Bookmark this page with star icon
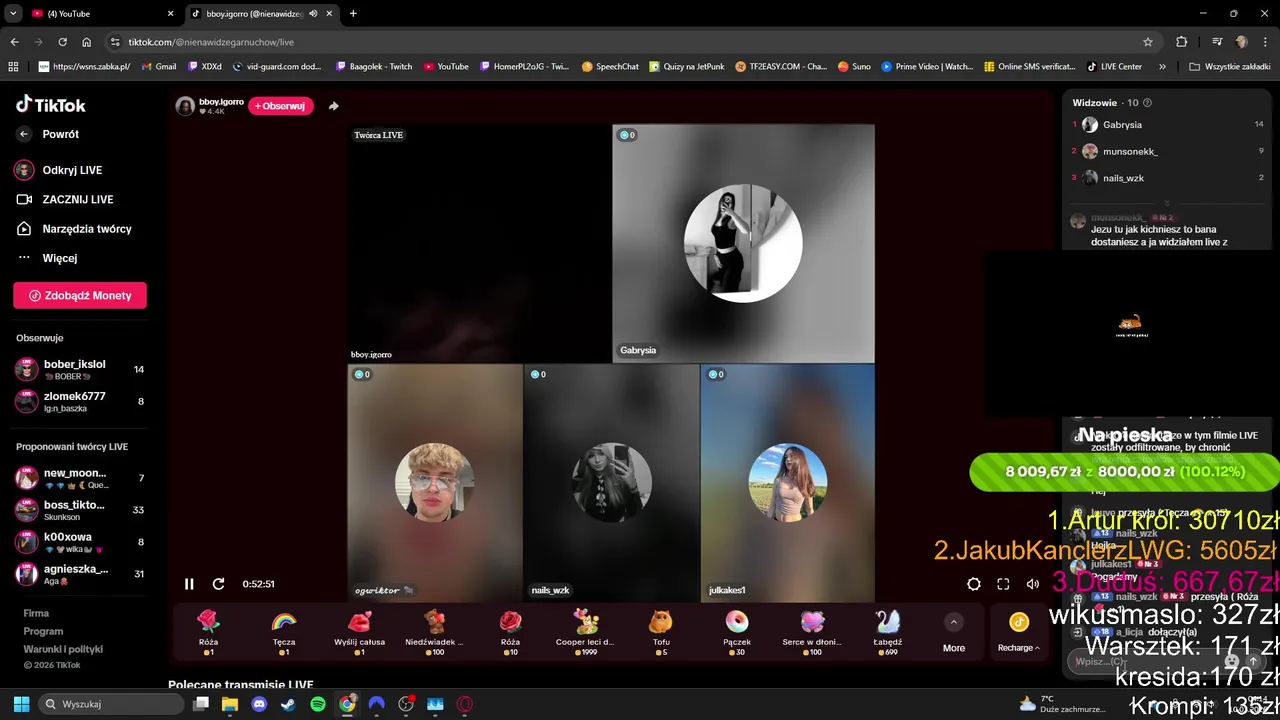 tap(1148, 42)
